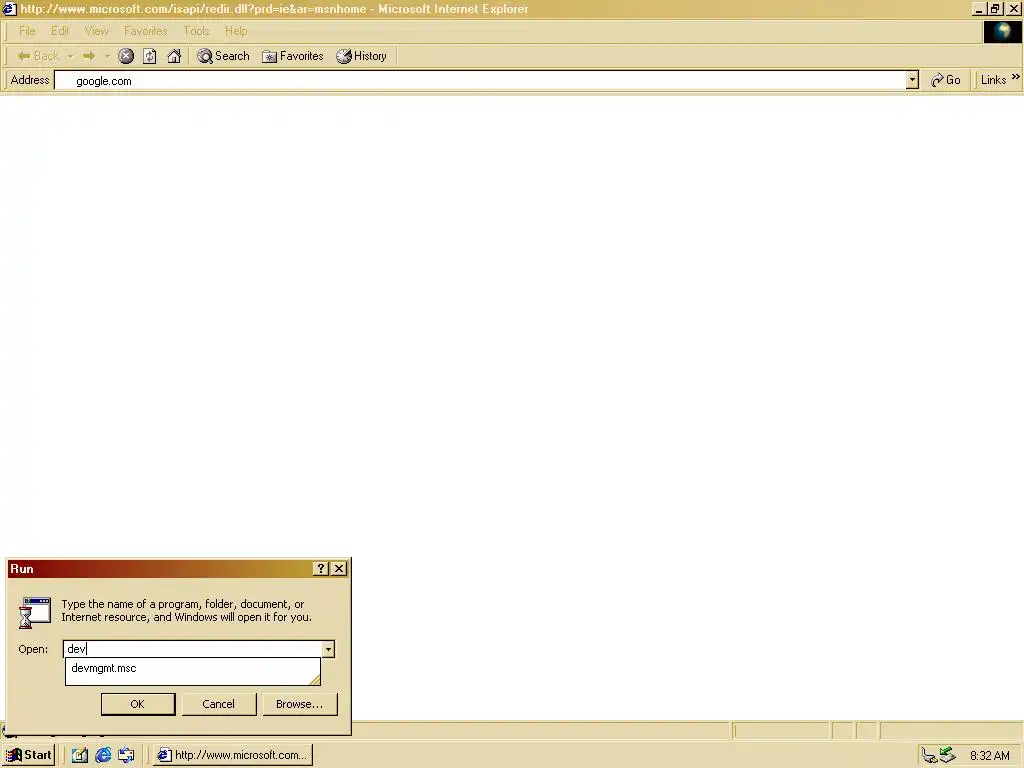This screenshot has height=768, width=1024.
Task: Click the Open text field in Run dialog
Action: coord(193,648)
